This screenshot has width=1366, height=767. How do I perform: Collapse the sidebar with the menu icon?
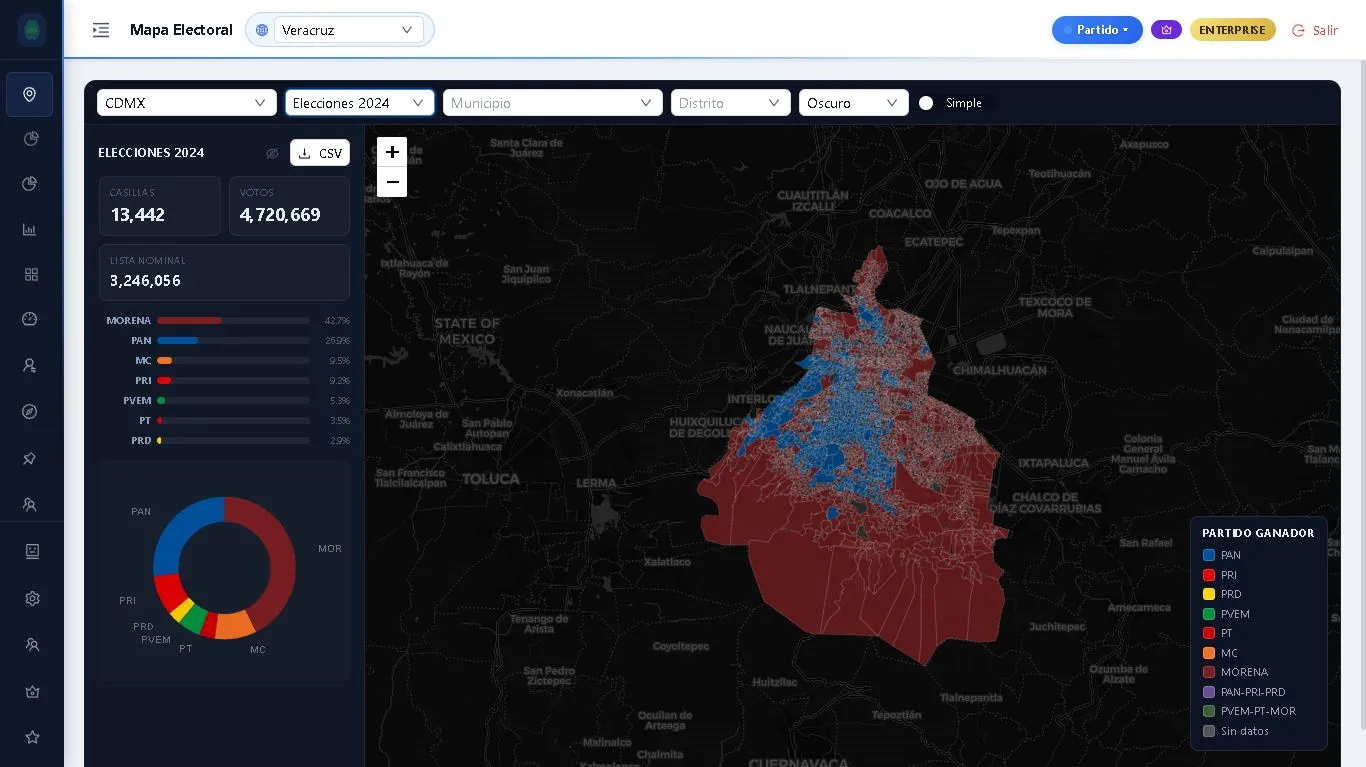[x=100, y=30]
